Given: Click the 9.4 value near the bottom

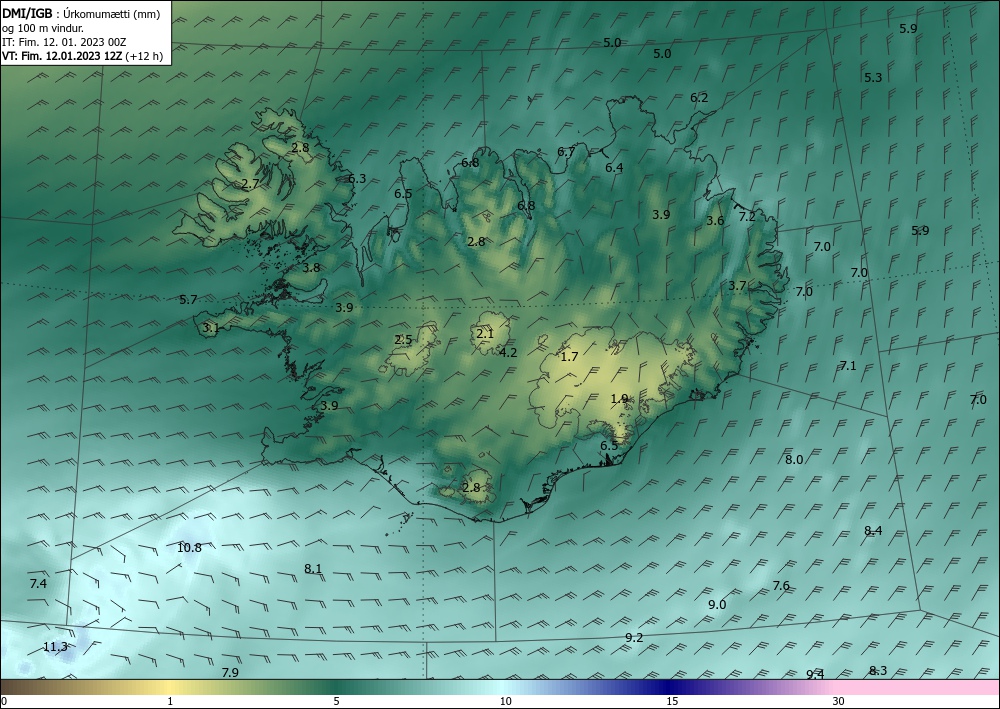Looking at the screenshot, I should pyautogui.click(x=815, y=675).
